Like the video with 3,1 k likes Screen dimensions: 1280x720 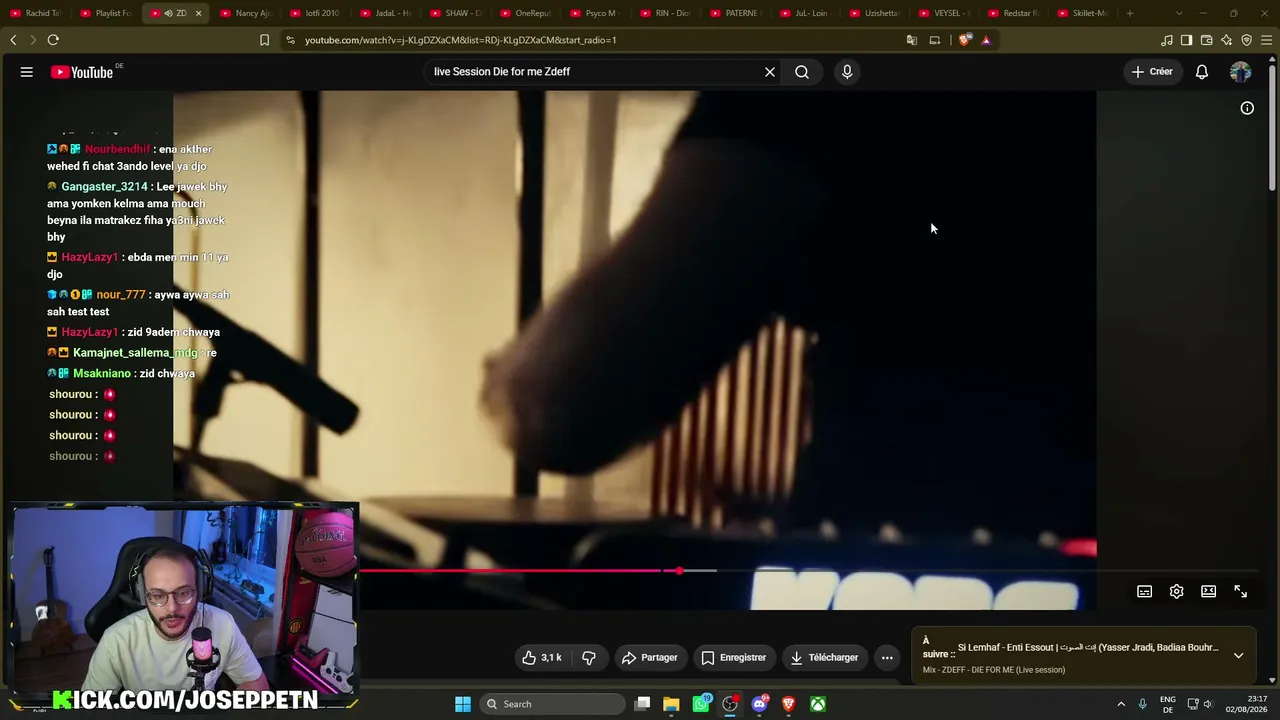541,658
